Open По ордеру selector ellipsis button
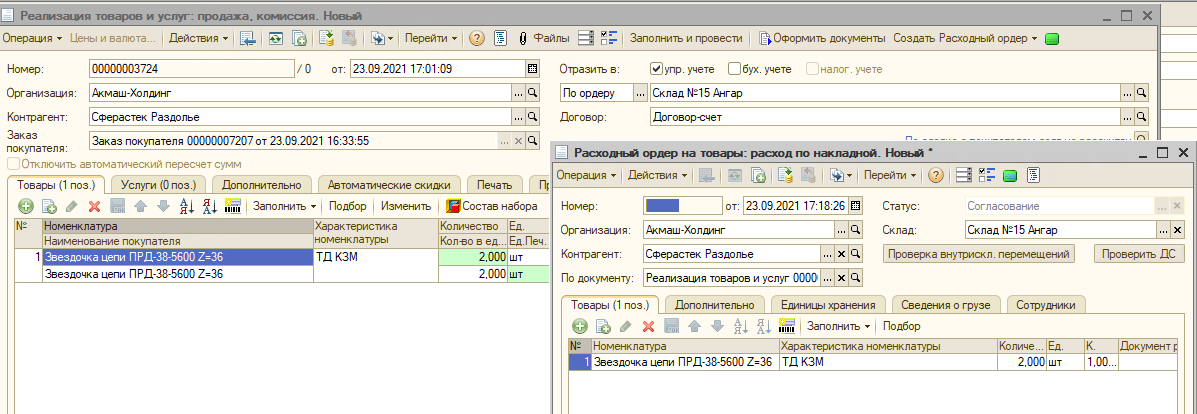 [640, 93]
